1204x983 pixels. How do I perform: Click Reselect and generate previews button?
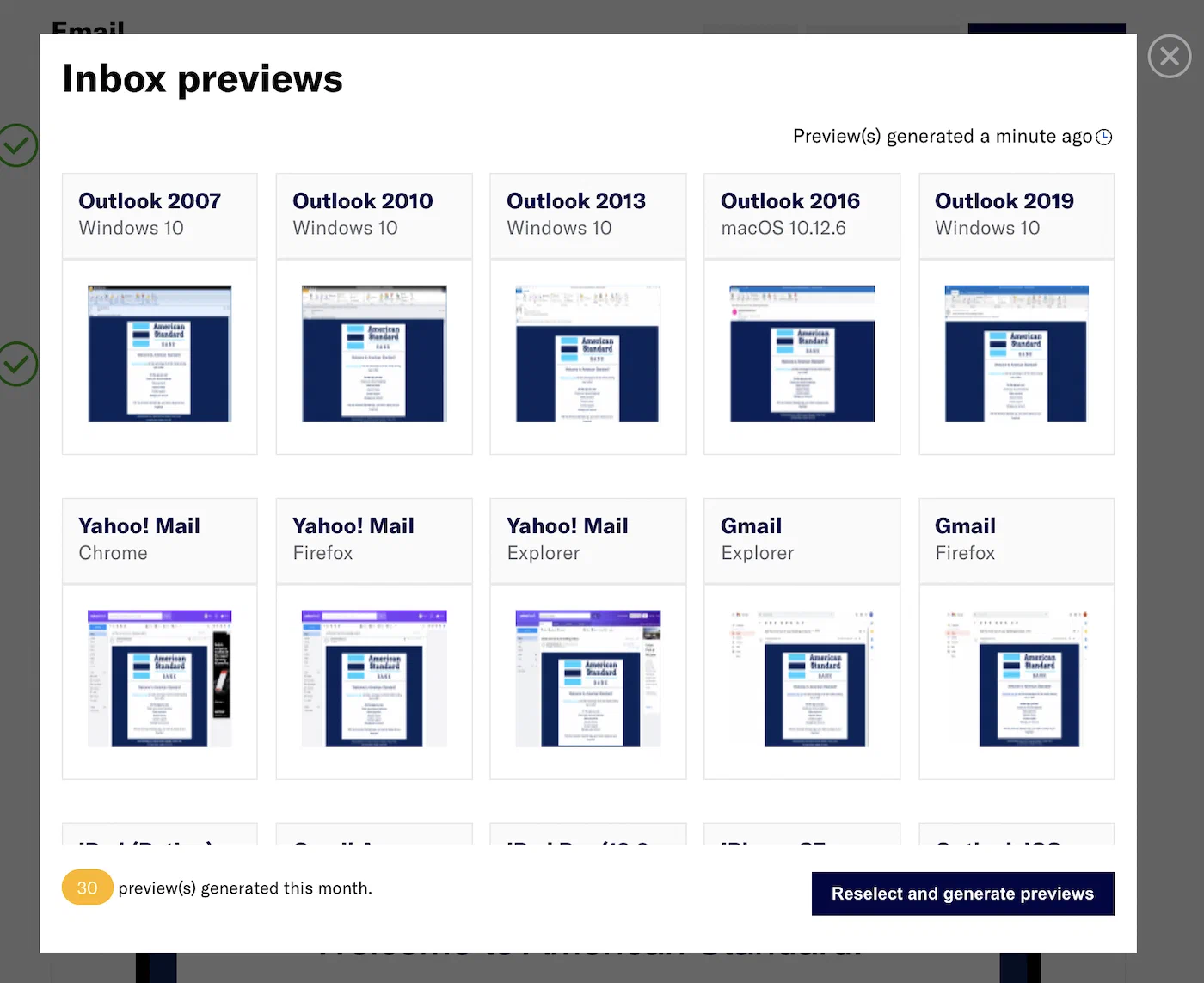coord(962,894)
